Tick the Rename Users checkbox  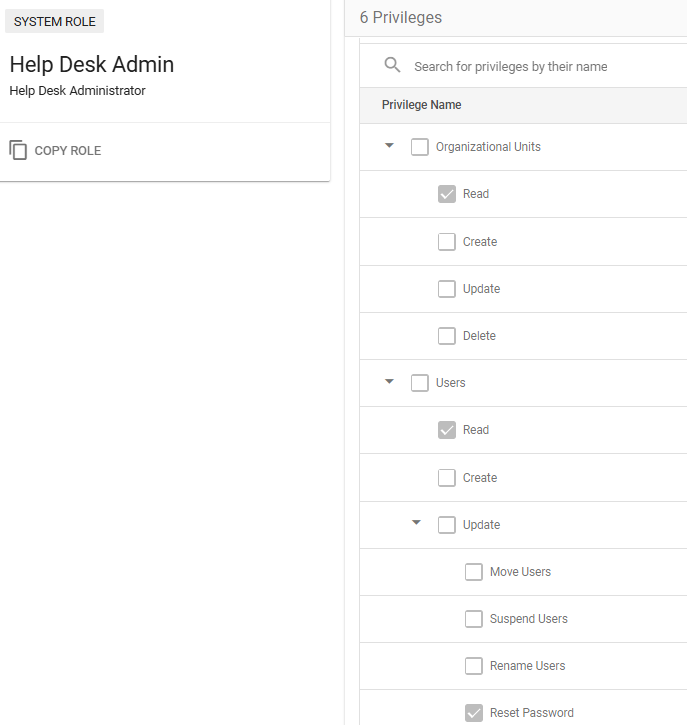(474, 666)
